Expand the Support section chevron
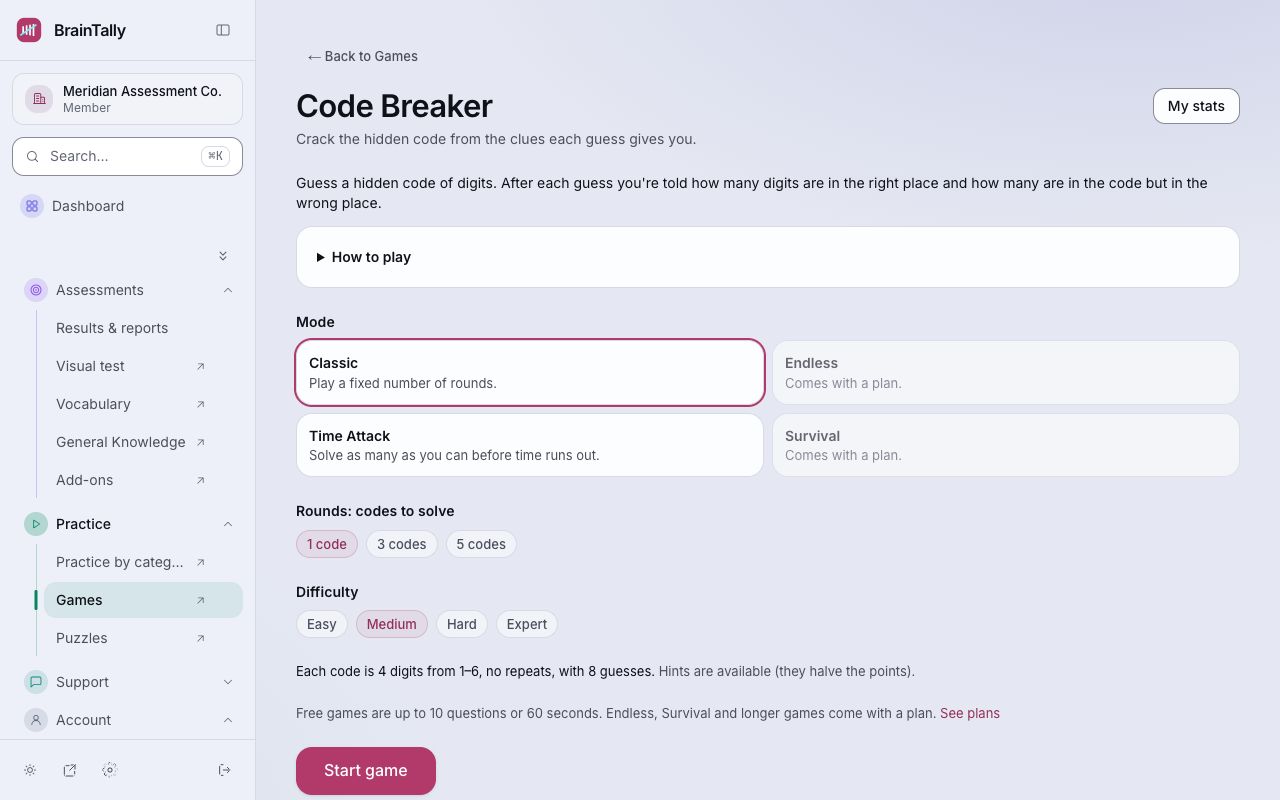Screen dimensions: 1280x800 pyautogui.click(x=228, y=682)
